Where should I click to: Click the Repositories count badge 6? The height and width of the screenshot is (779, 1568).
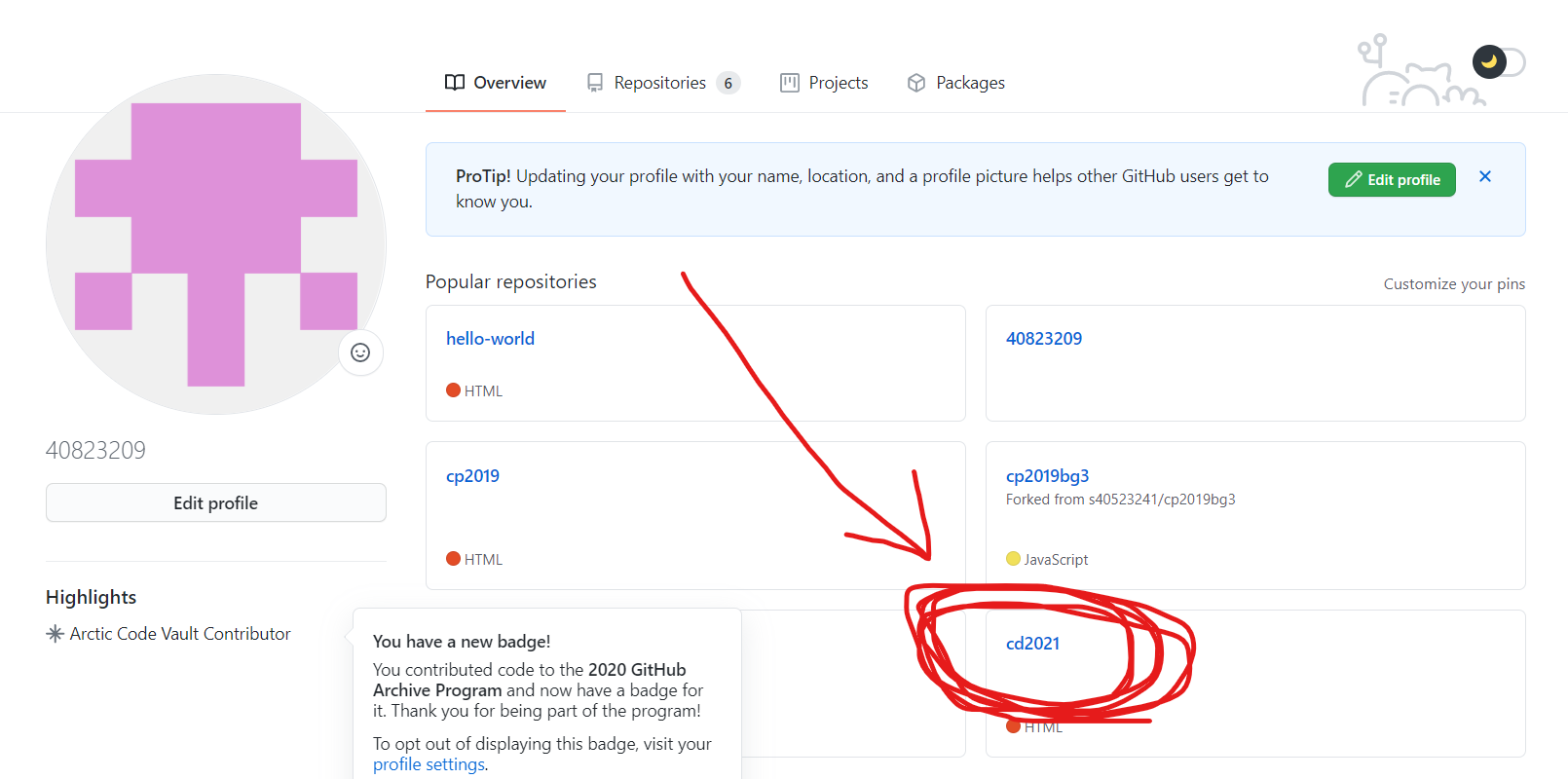coord(728,83)
